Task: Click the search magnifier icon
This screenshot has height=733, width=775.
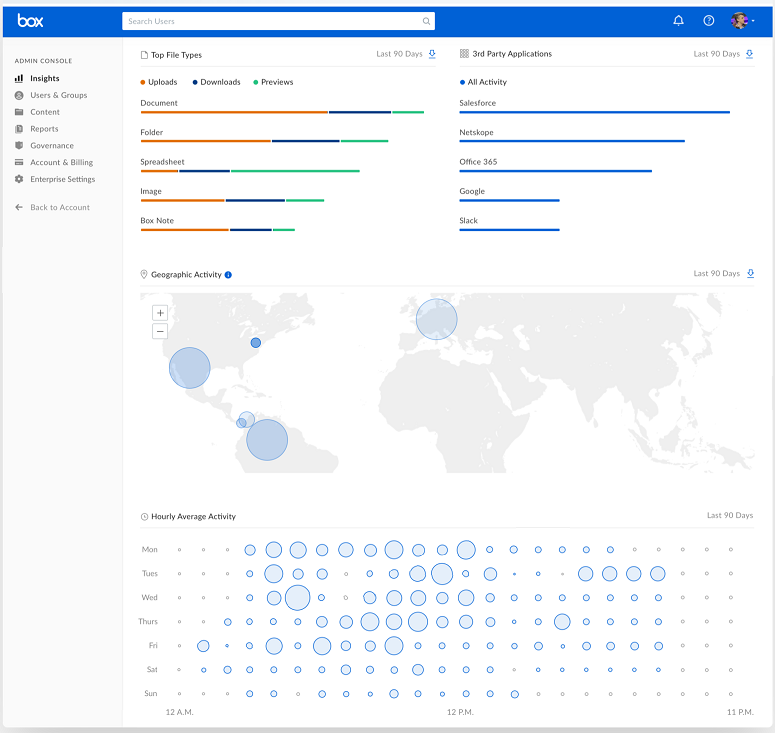Action: tap(426, 21)
